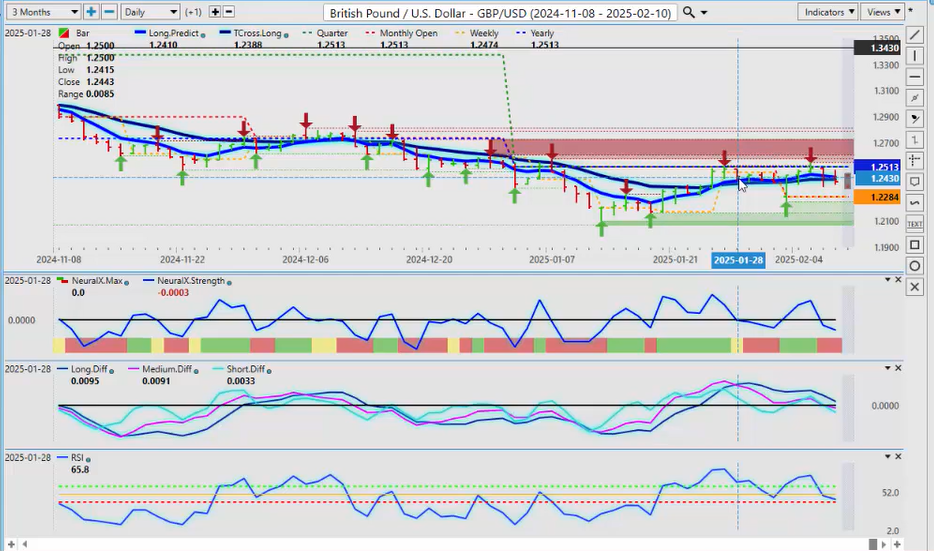
Task: Click the blue plus to extend time range
Action: point(91,12)
